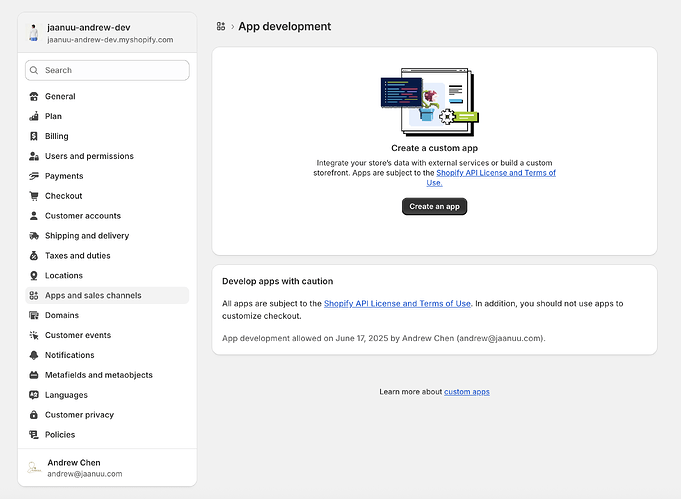Click the Billing receipt icon

coord(34,136)
